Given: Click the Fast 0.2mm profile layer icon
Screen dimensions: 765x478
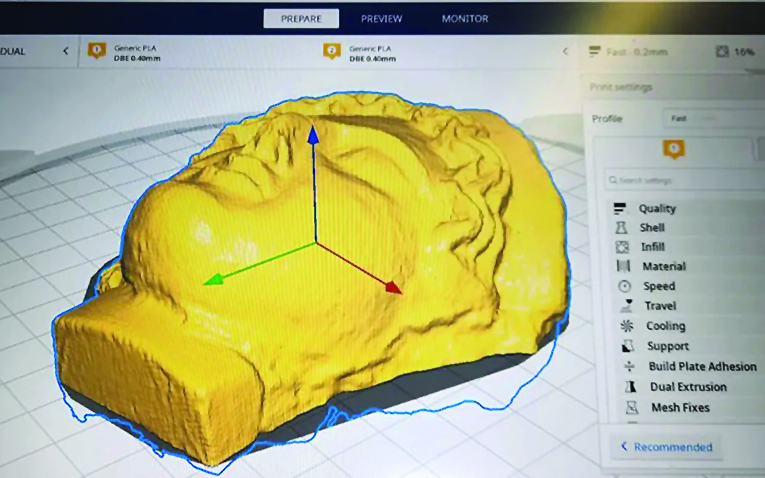Looking at the screenshot, I should coord(594,51).
